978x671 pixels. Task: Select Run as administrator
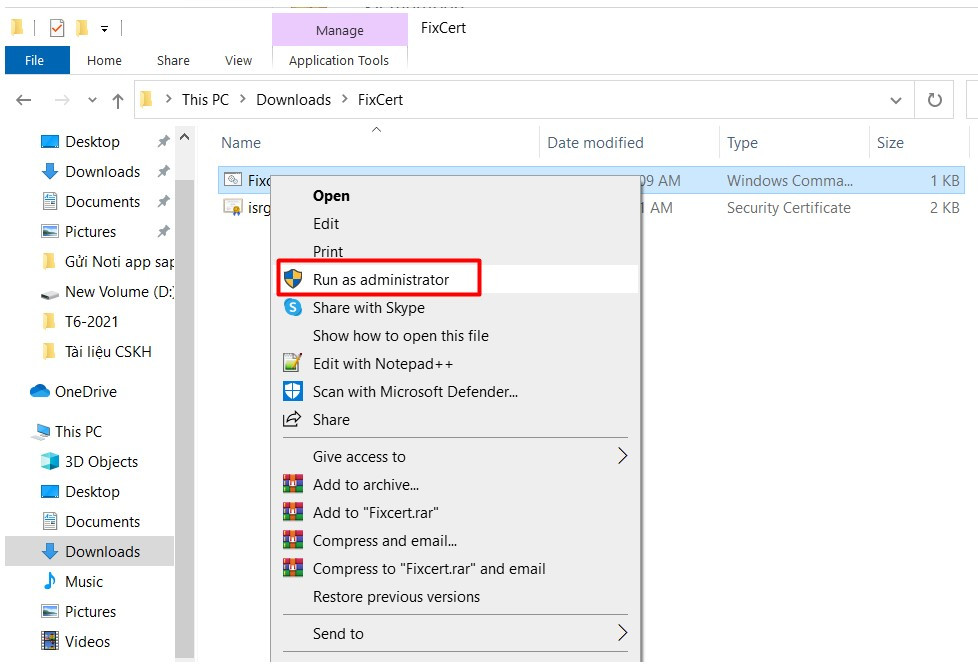(381, 279)
